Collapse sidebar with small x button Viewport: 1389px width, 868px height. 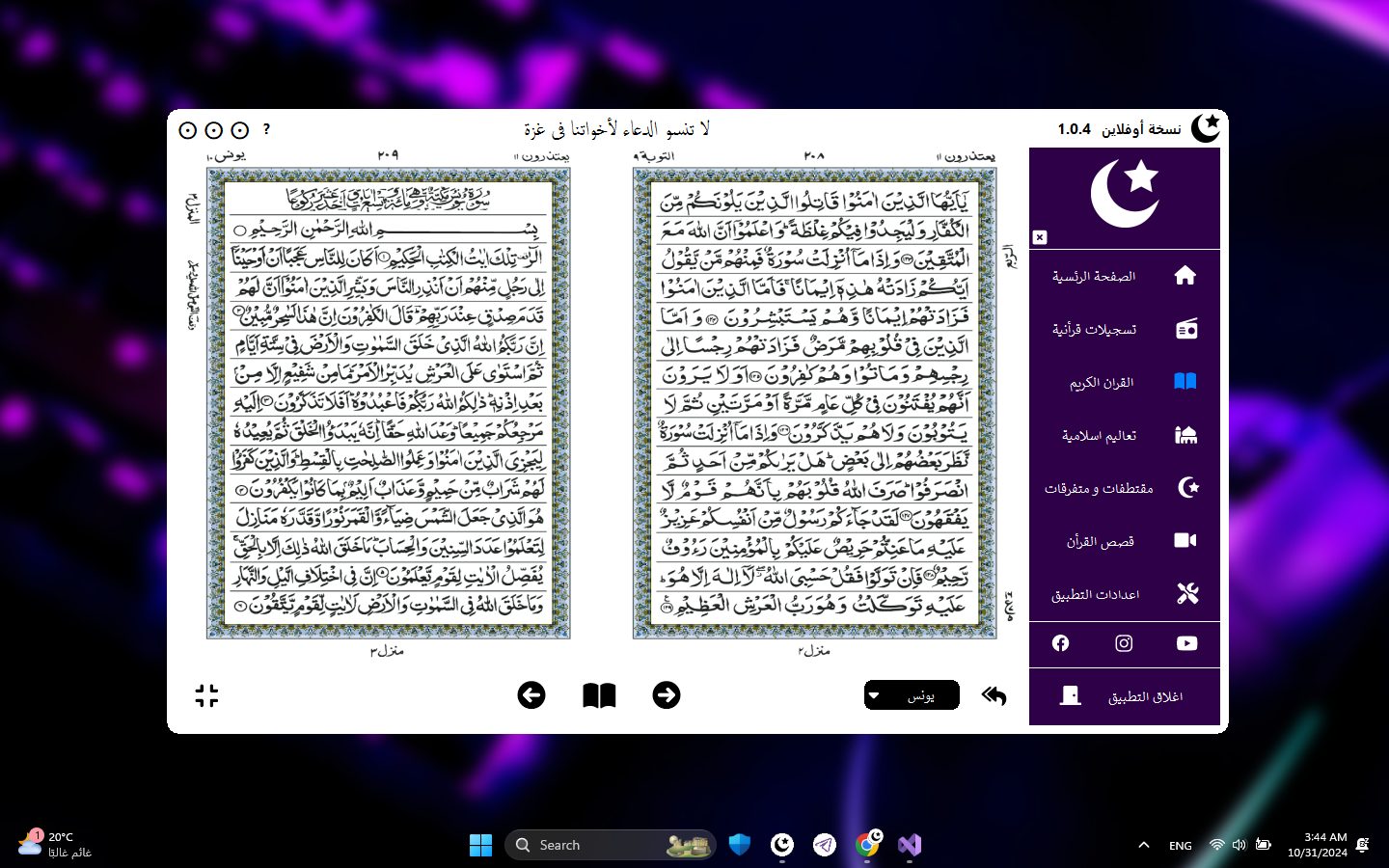pyautogui.click(x=1040, y=237)
